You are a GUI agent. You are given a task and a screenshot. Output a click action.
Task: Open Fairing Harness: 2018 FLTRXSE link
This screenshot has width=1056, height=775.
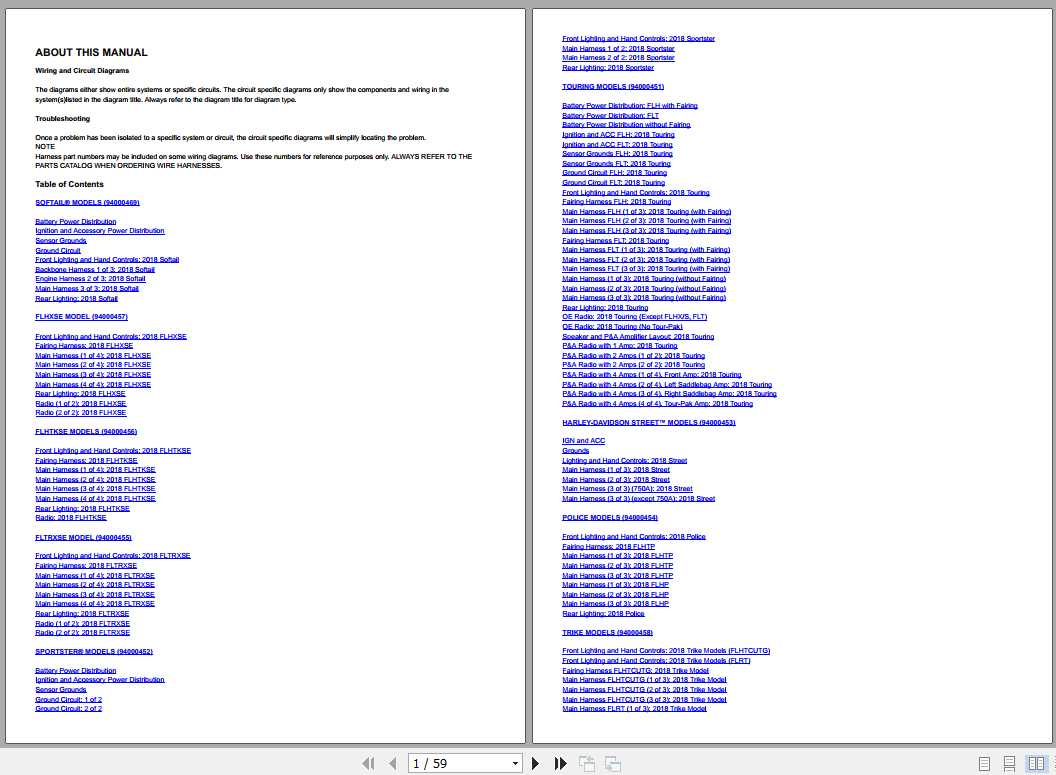tap(86, 566)
